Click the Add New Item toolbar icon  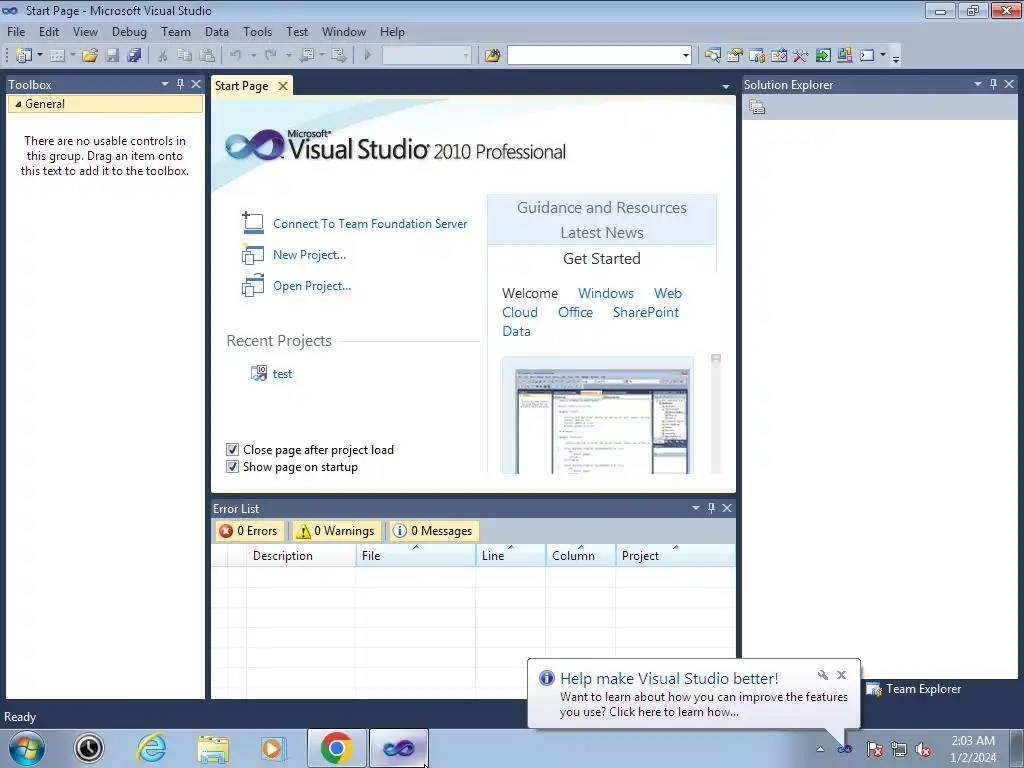tap(57, 56)
